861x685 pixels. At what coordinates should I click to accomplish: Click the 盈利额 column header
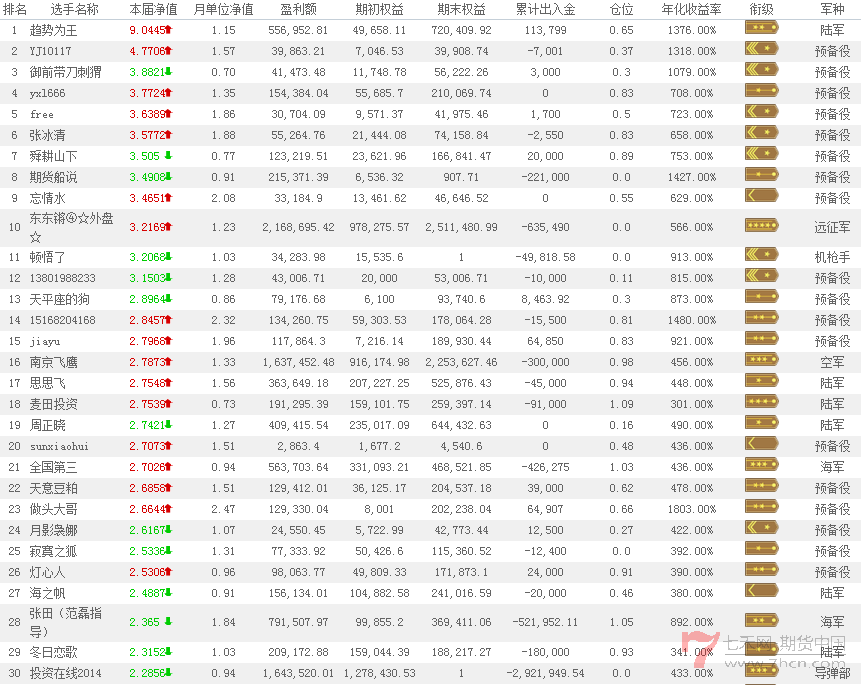(x=298, y=9)
